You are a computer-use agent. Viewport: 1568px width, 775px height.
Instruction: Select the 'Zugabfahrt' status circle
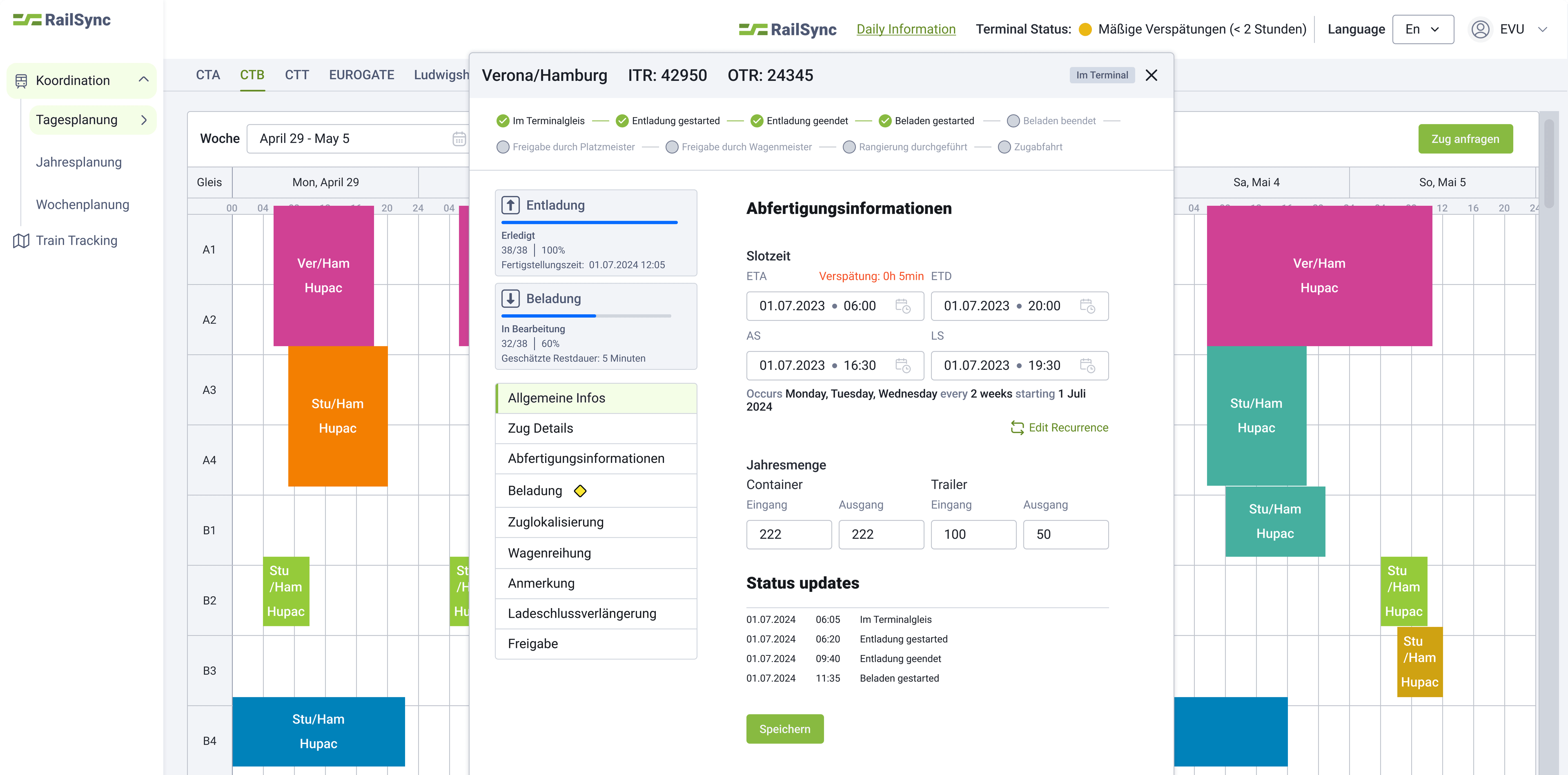pos(1004,147)
